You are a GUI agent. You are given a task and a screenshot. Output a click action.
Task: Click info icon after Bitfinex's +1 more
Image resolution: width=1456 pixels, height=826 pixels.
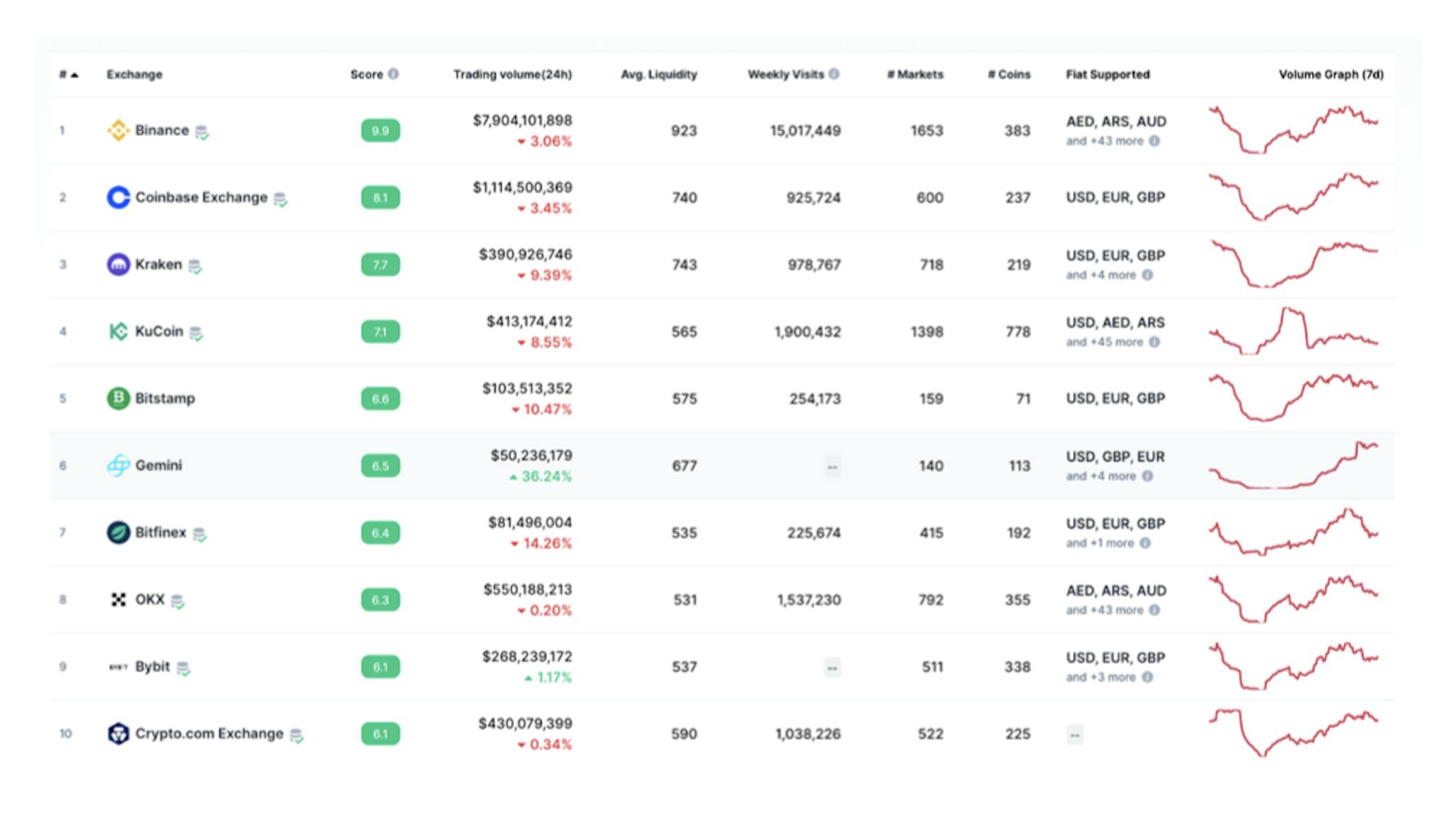(1145, 543)
